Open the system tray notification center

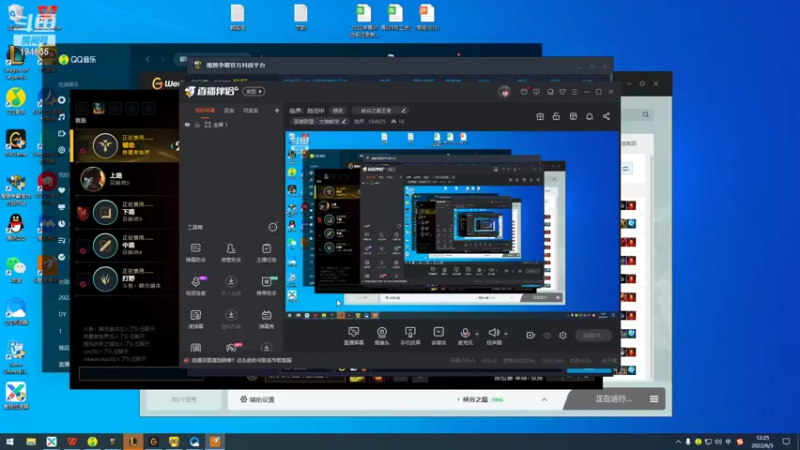point(786,441)
